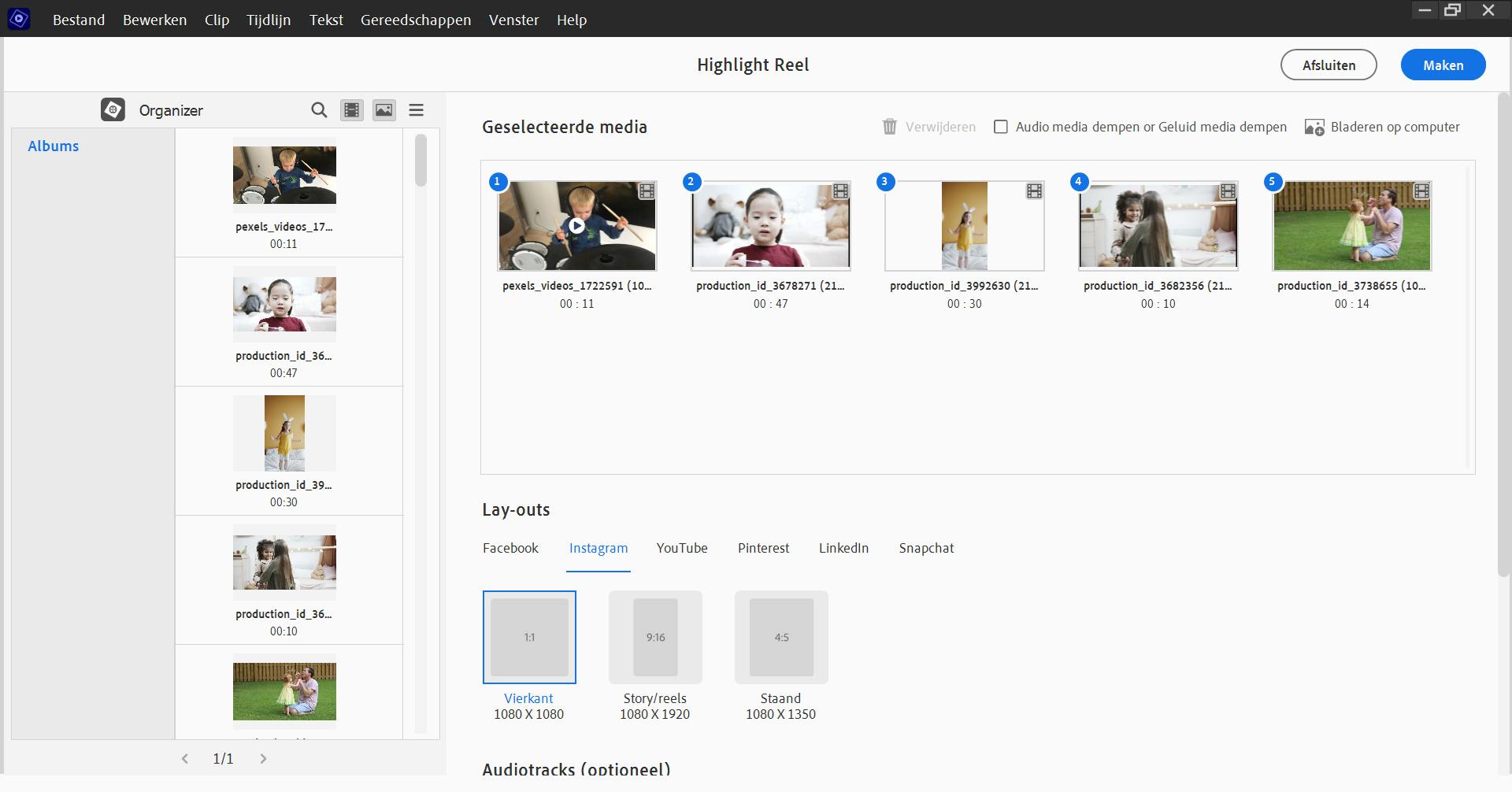The height and width of the screenshot is (792, 1512).
Task: Select the Story/reels 9:16 layout
Action: [x=655, y=637]
